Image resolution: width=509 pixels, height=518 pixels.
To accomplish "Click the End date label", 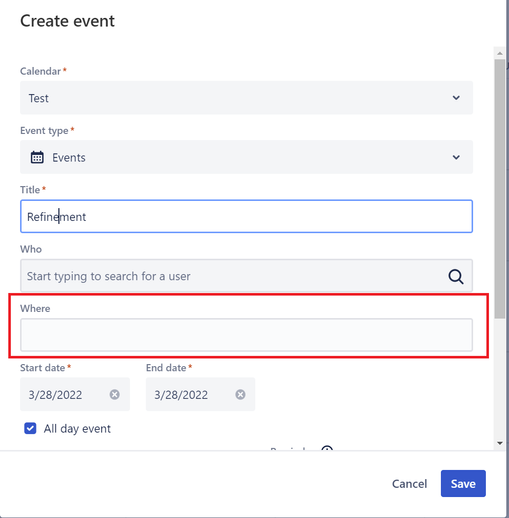I will point(166,368).
